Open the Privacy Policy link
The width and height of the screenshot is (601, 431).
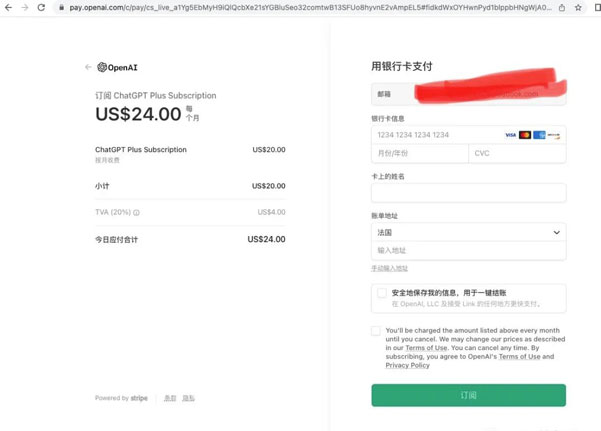[x=407, y=365]
